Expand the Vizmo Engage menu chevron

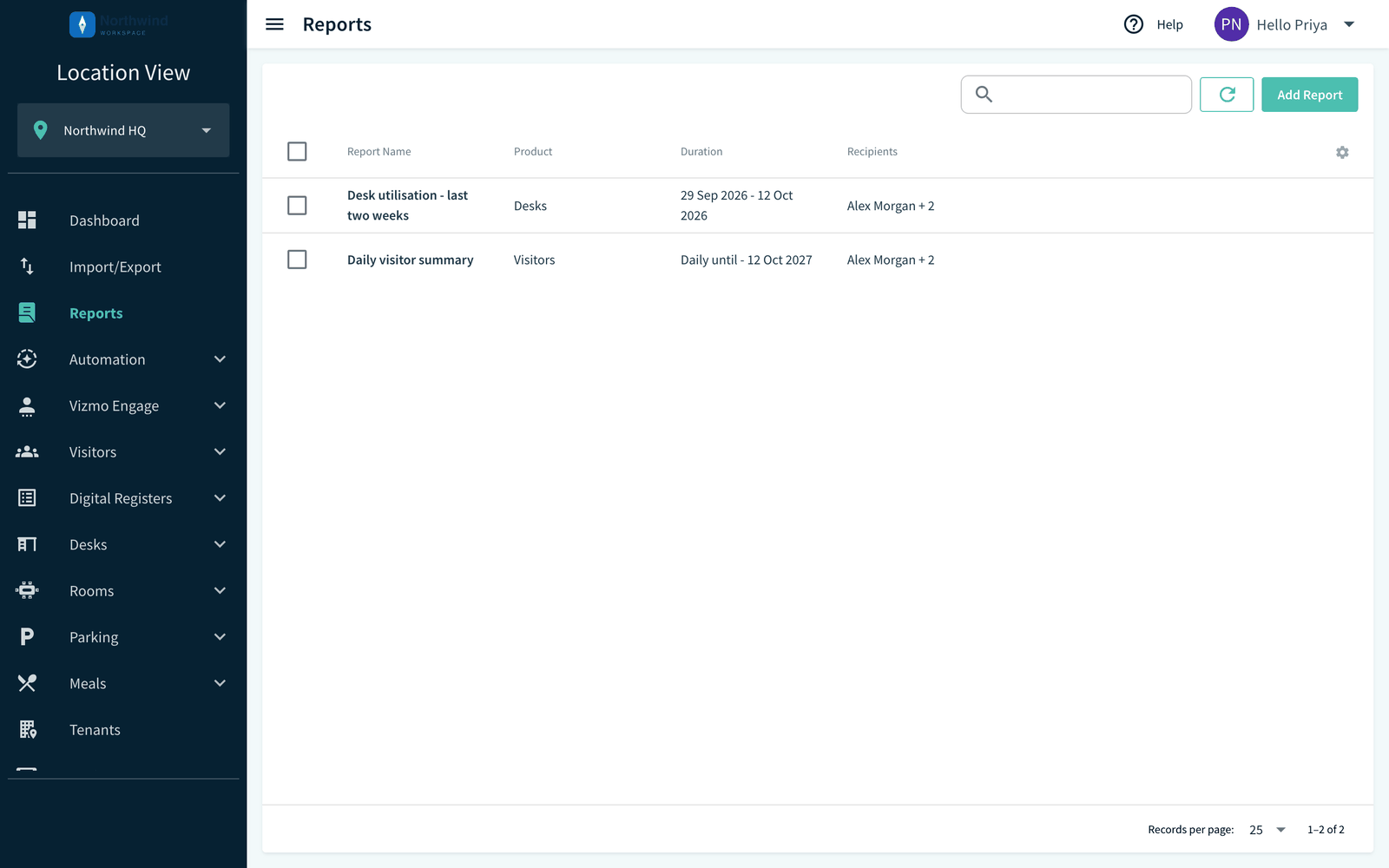221,405
